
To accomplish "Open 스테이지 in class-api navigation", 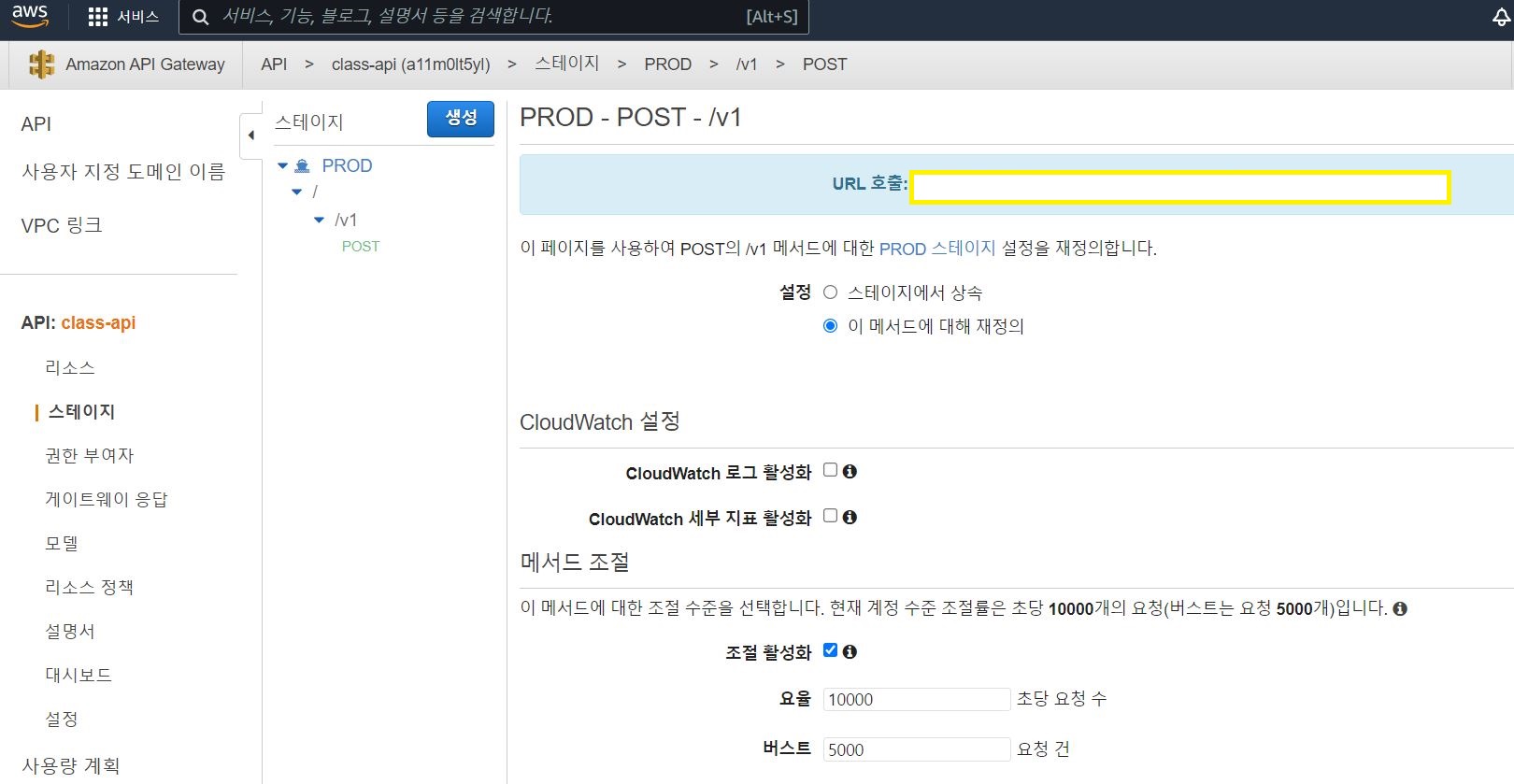I will coord(81,412).
